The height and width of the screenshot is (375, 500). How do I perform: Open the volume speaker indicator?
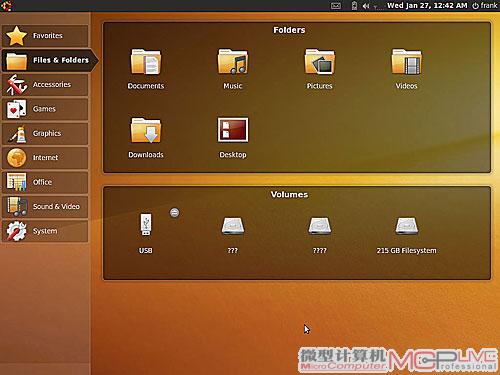366,6
